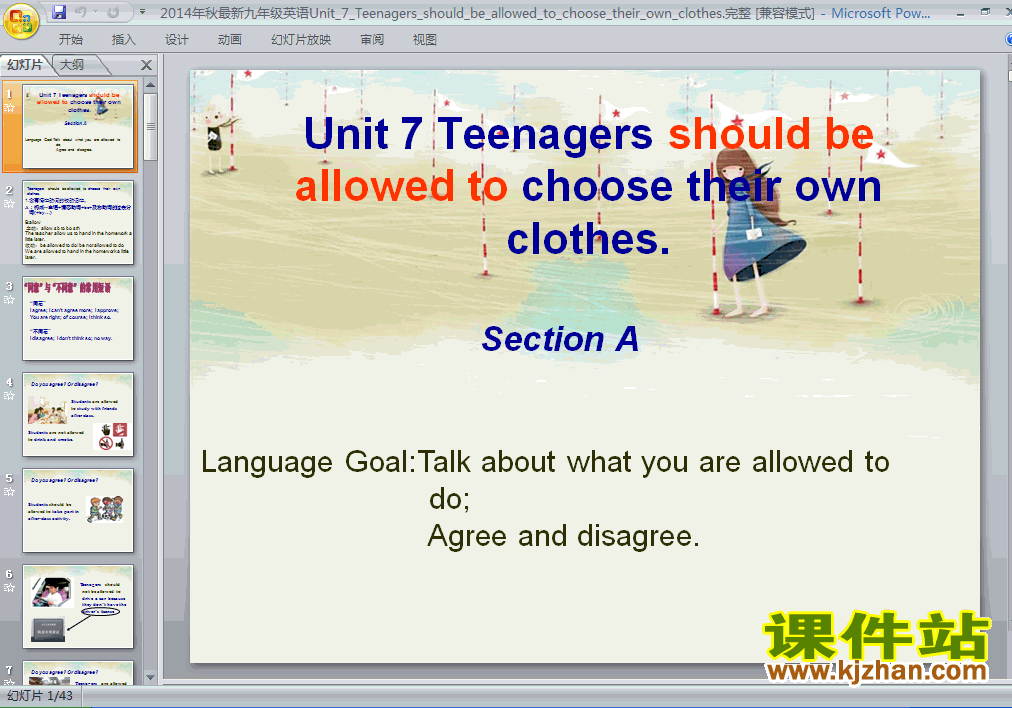1012x708 pixels.
Task: Click the slide title beginning 'Unit 7 Teenagers'
Action: coord(589,186)
